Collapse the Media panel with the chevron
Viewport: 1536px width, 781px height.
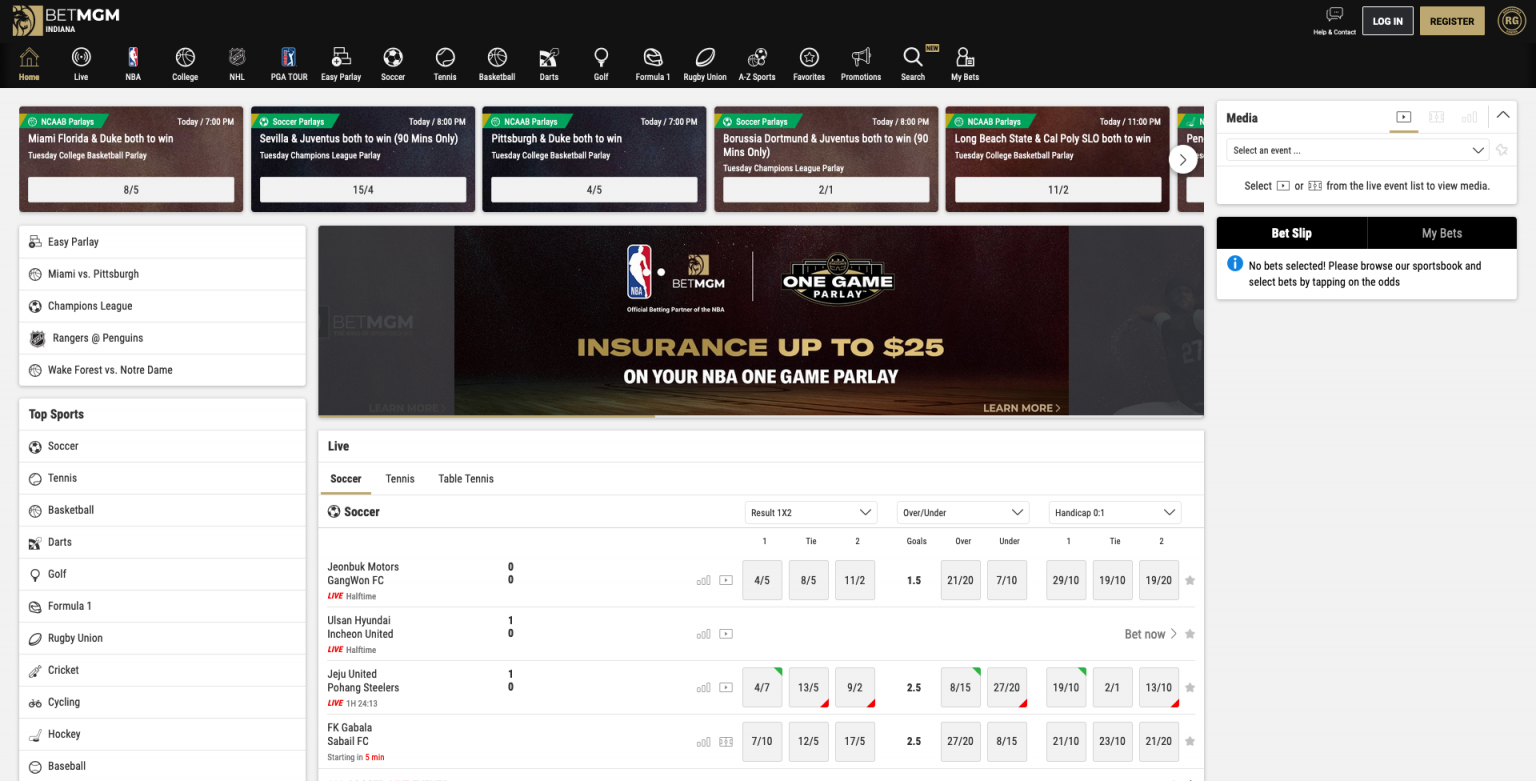point(1503,115)
